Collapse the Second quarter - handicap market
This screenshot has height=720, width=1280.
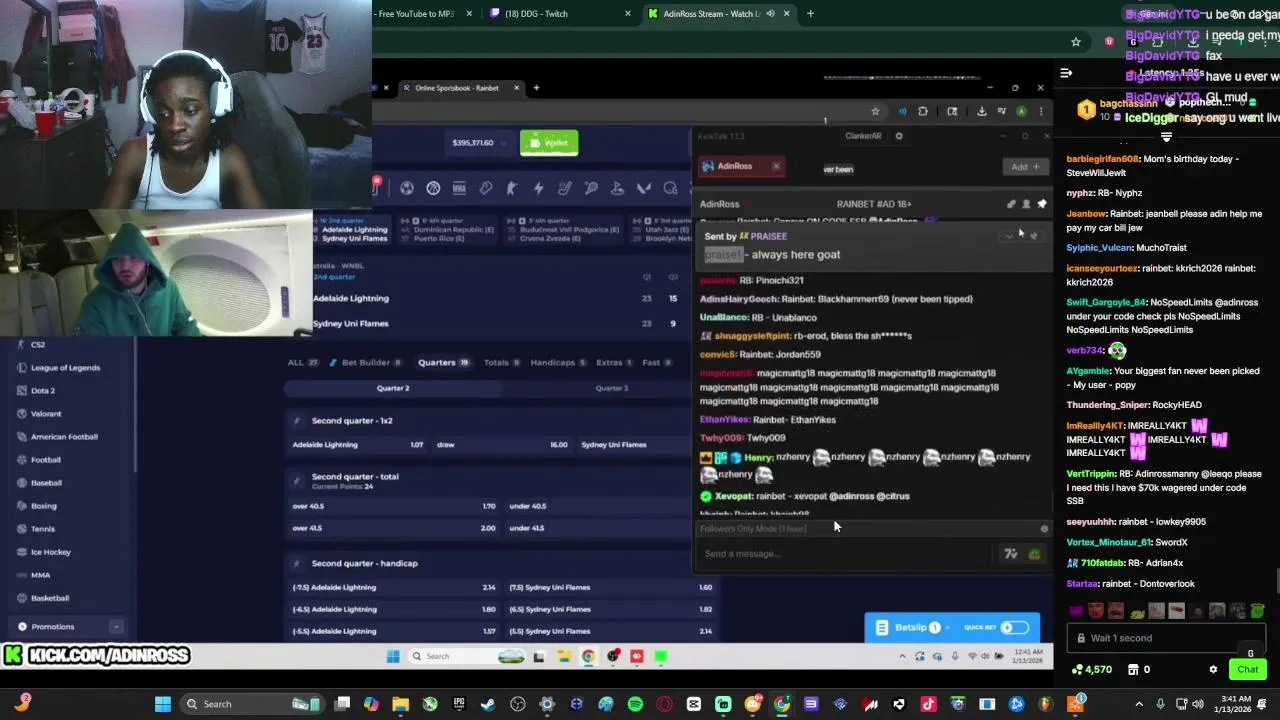click(296, 563)
